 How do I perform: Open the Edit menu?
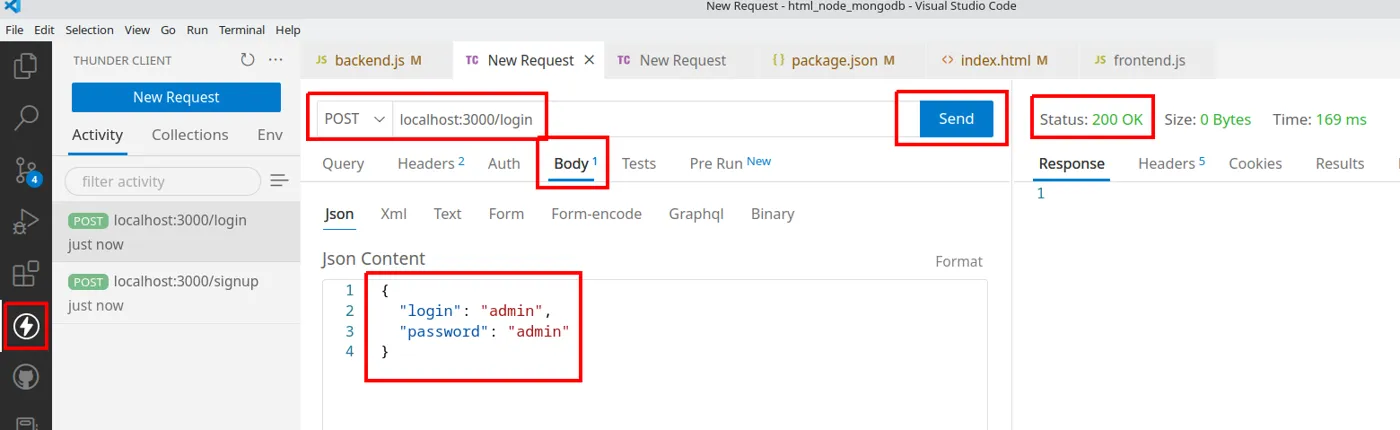click(x=44, y=30)
